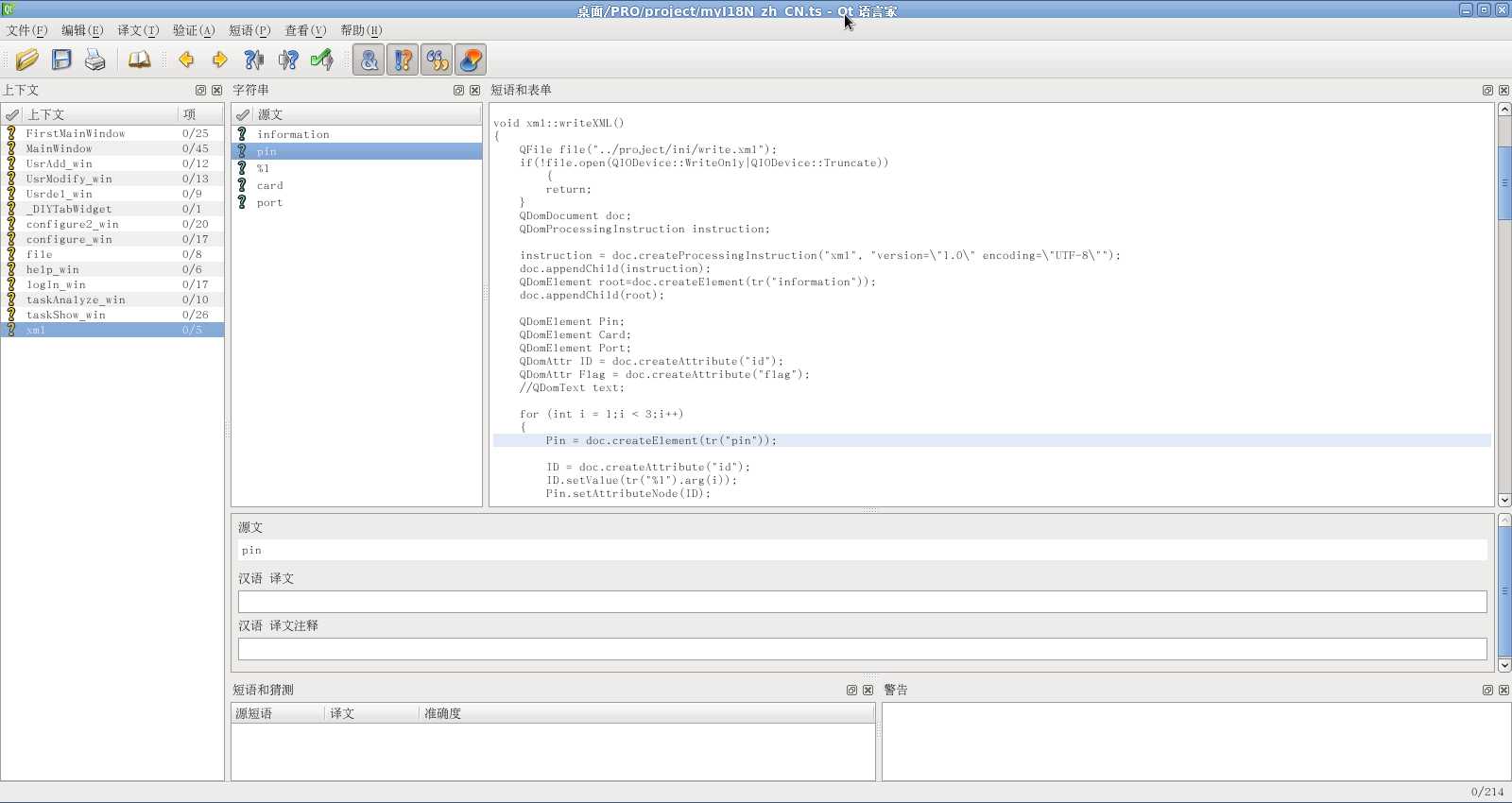Toggle the place marker validation check
The image size is (1512, 803).
(471, 60)
